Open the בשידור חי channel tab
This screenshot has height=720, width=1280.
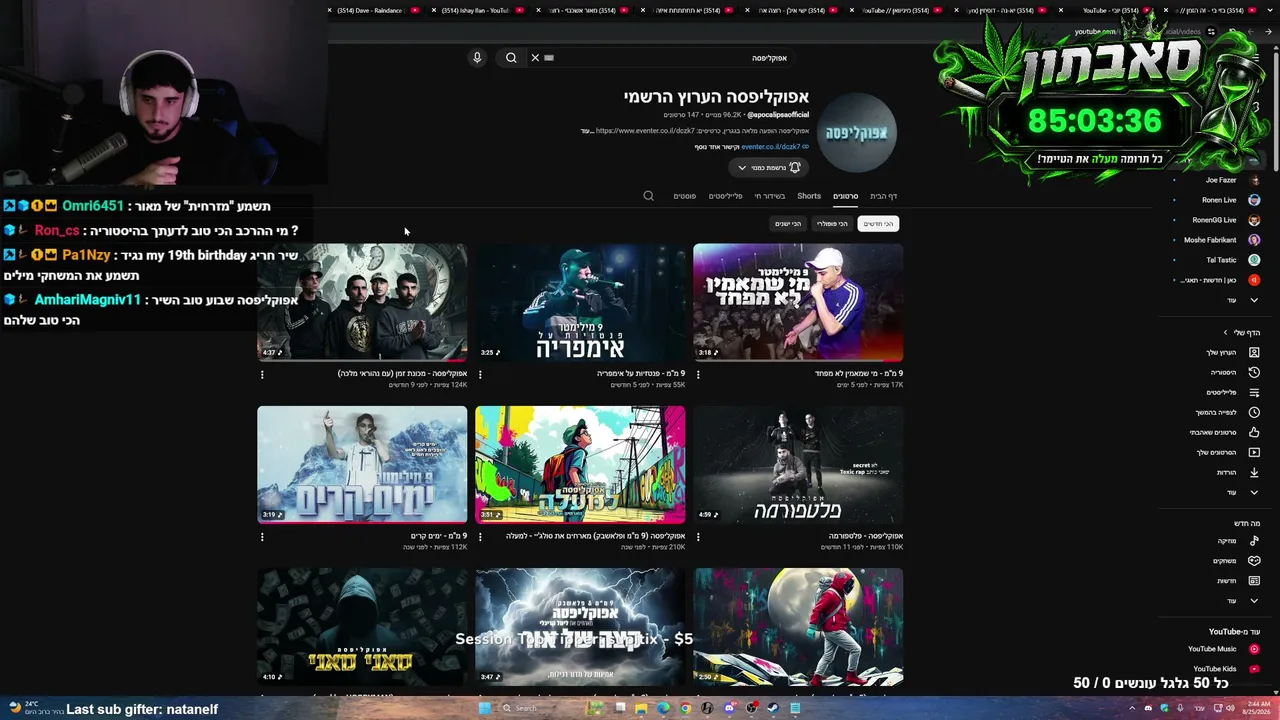point(770,196)
